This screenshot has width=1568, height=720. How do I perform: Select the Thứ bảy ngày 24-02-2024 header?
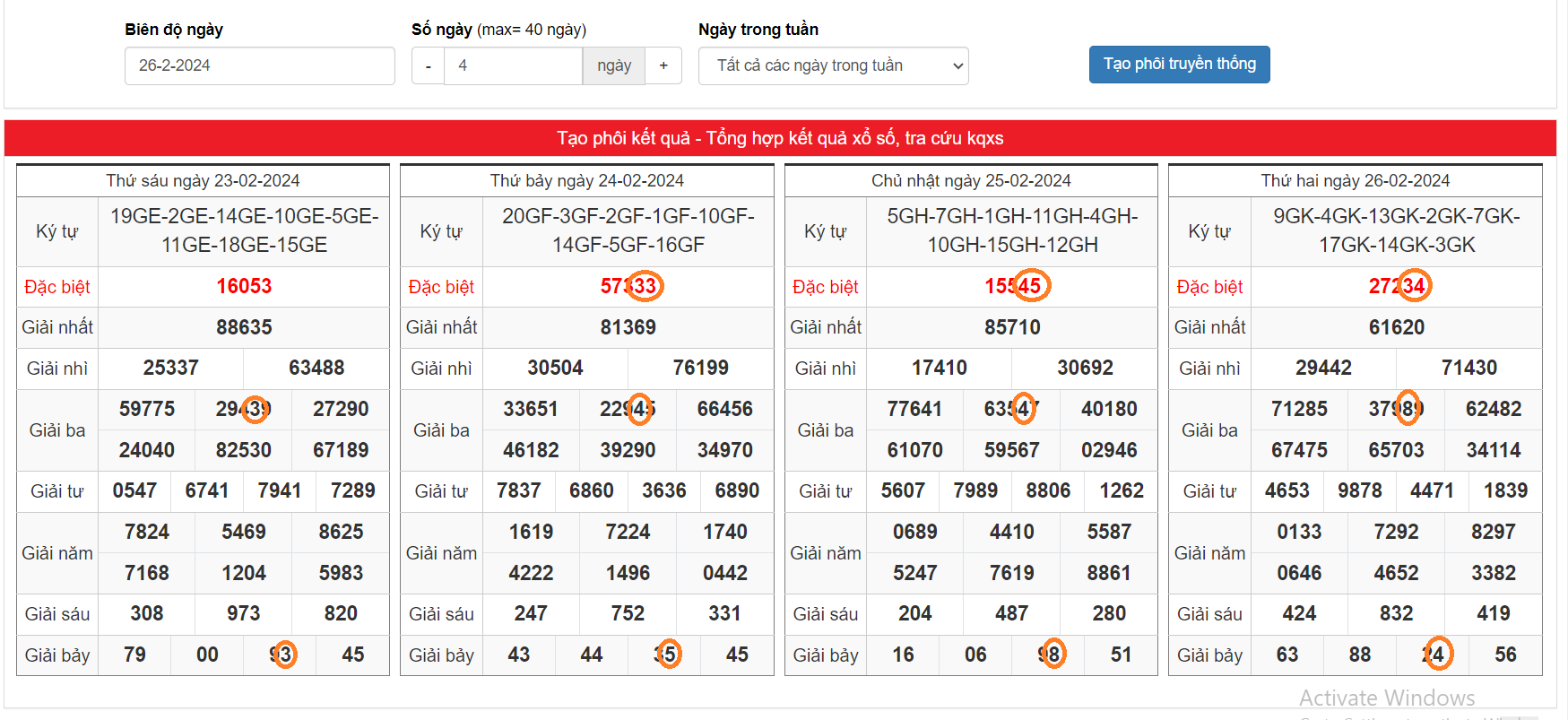(586, 181)
